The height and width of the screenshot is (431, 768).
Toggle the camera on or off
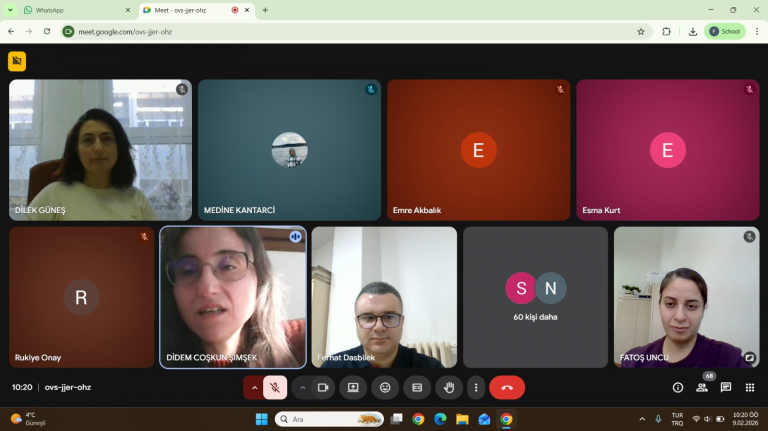(323, 387)
